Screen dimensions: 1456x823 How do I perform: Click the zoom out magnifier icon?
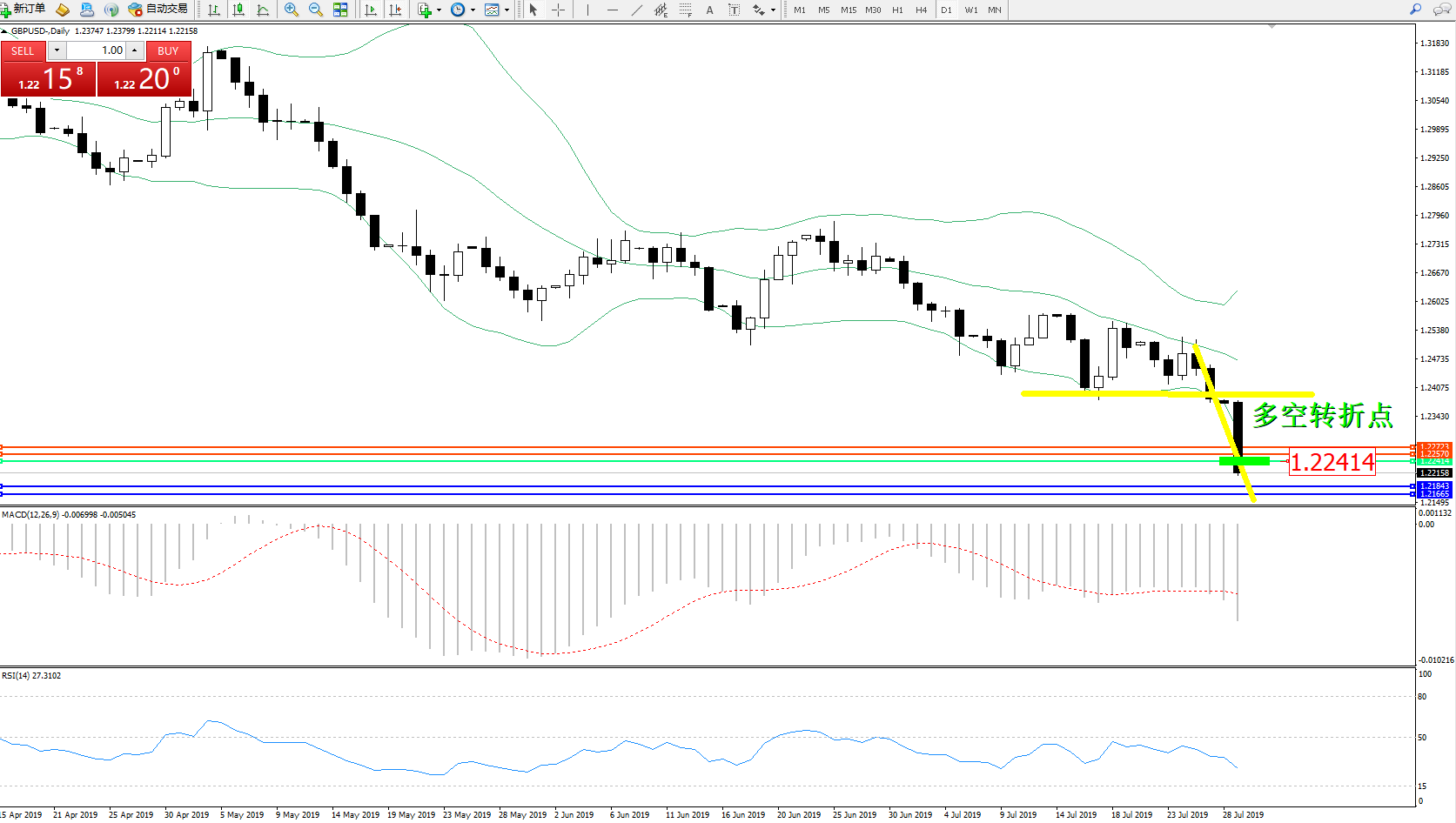click(315, 10)
